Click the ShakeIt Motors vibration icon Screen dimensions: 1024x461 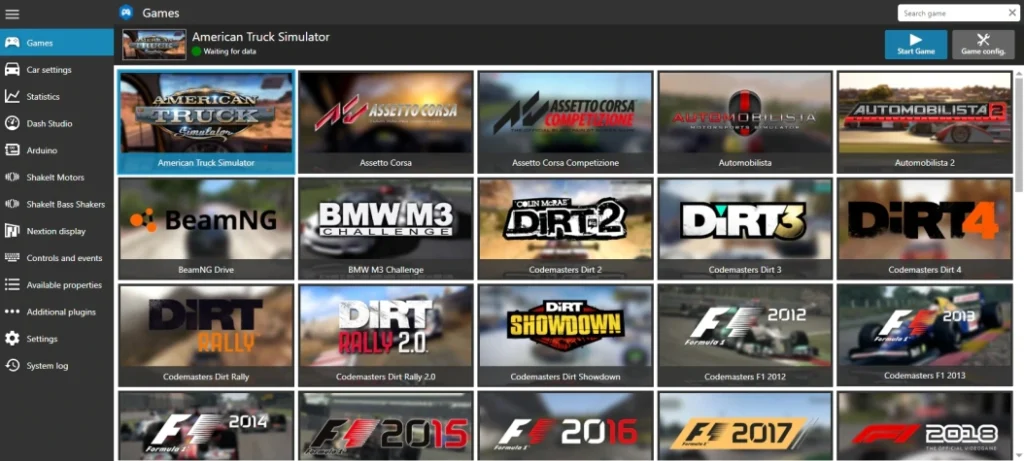(x=12, y=177)
